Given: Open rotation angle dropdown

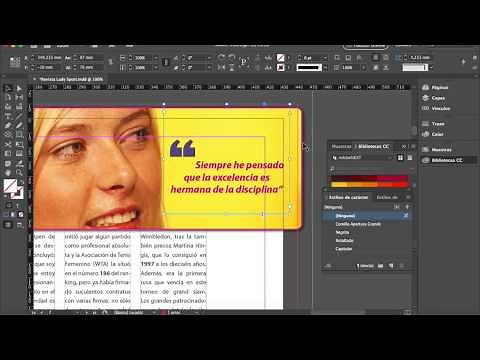Looking at the screenshot, I should click(209, 58).
